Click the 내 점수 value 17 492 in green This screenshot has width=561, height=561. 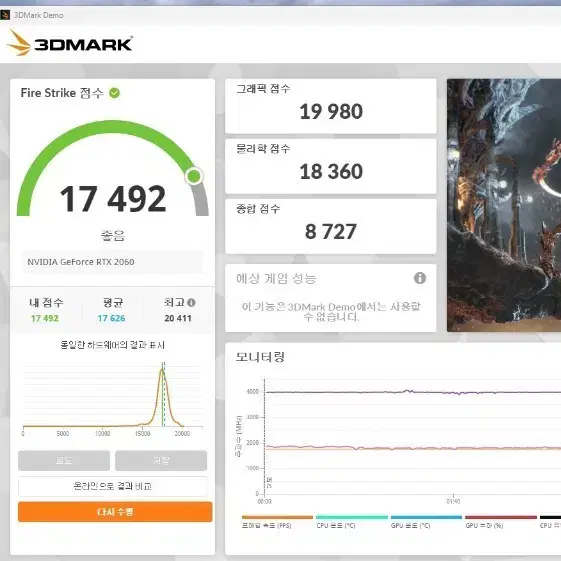click(x=45, y=318)
